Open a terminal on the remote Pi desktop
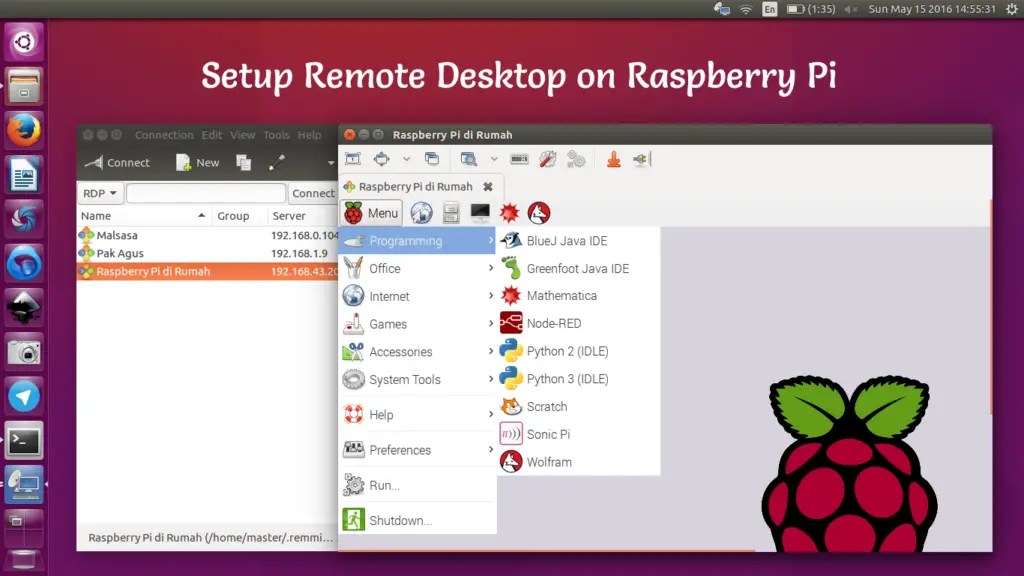Screen dimensions: 1024x576 coord(480,211)
